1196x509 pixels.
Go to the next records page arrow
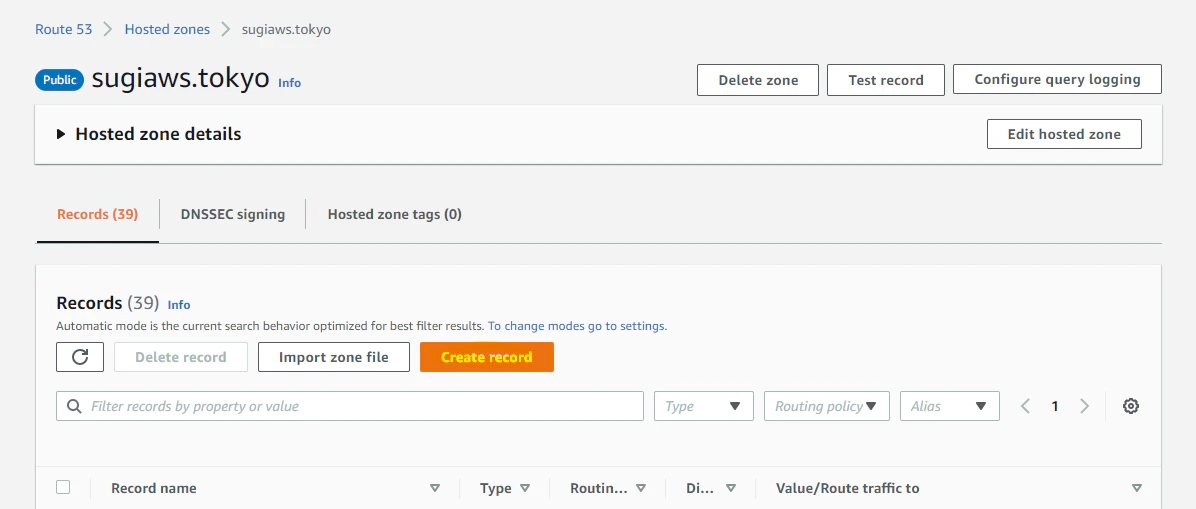click(x=1085, y=406)
